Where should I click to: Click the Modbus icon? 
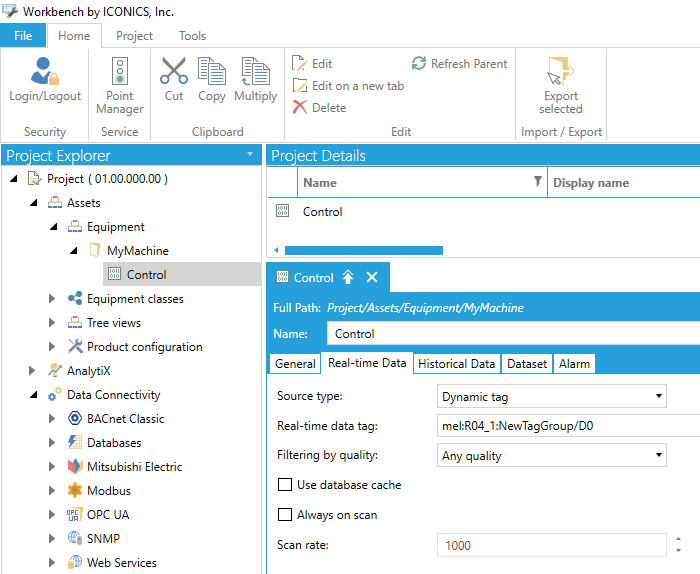point(75,491)
